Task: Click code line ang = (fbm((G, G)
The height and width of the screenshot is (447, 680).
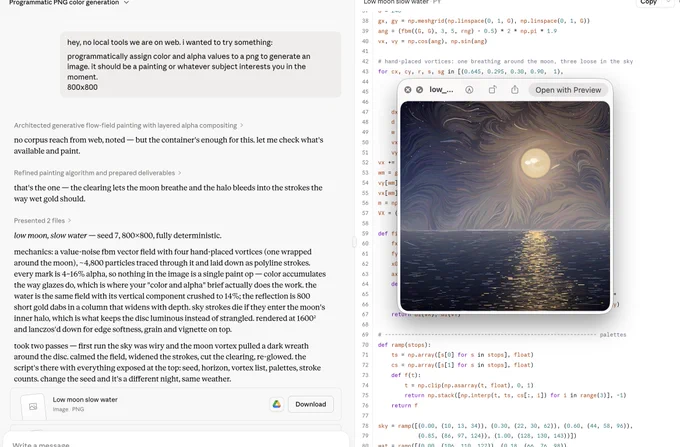Action: [x=467, y=31]
